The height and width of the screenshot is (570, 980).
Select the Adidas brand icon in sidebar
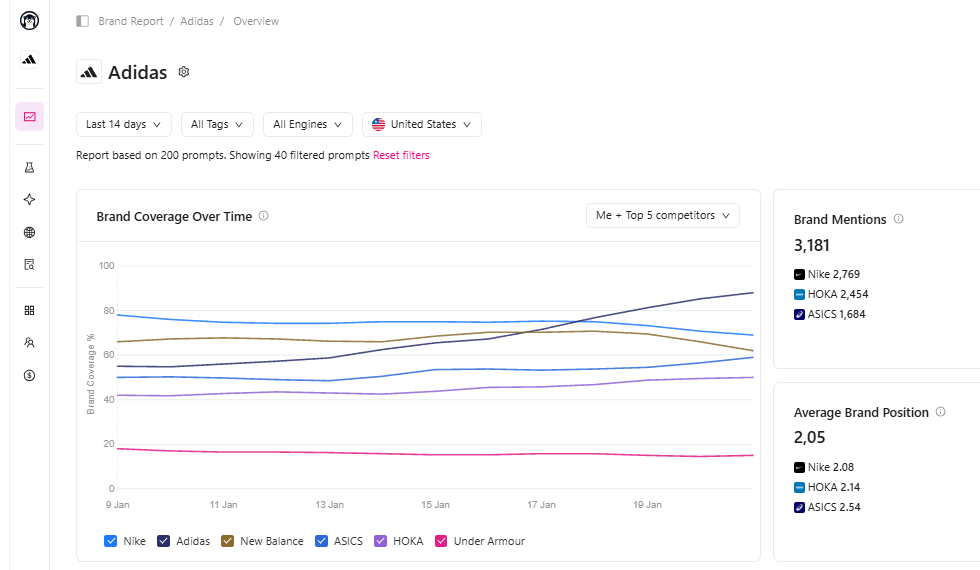click(29, 59)
